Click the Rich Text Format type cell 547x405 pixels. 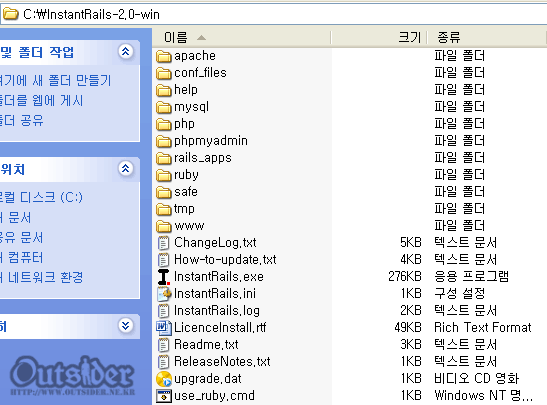pyautogui.click(x=482, y=328)
